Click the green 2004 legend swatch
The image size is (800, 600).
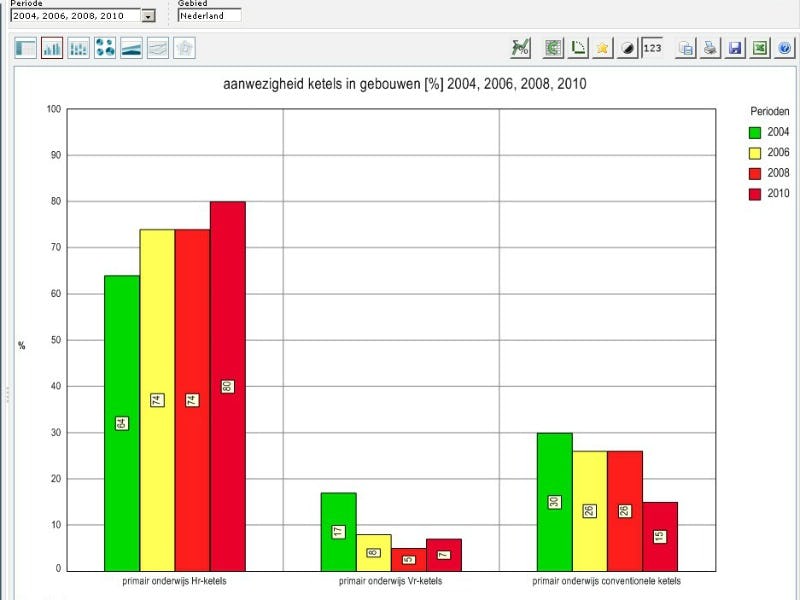(756, 132)
